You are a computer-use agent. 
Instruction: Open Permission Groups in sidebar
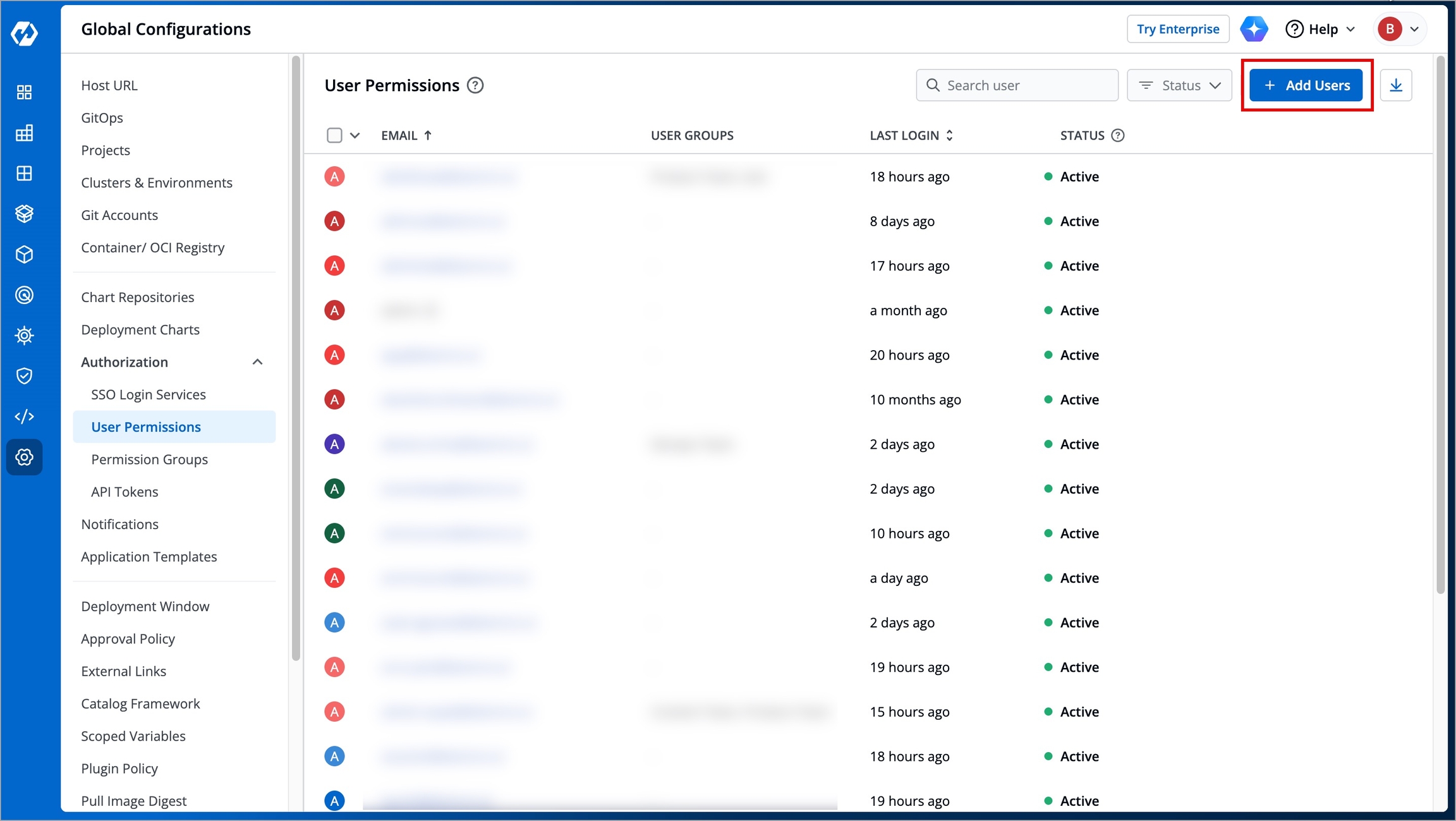[149, 459]
